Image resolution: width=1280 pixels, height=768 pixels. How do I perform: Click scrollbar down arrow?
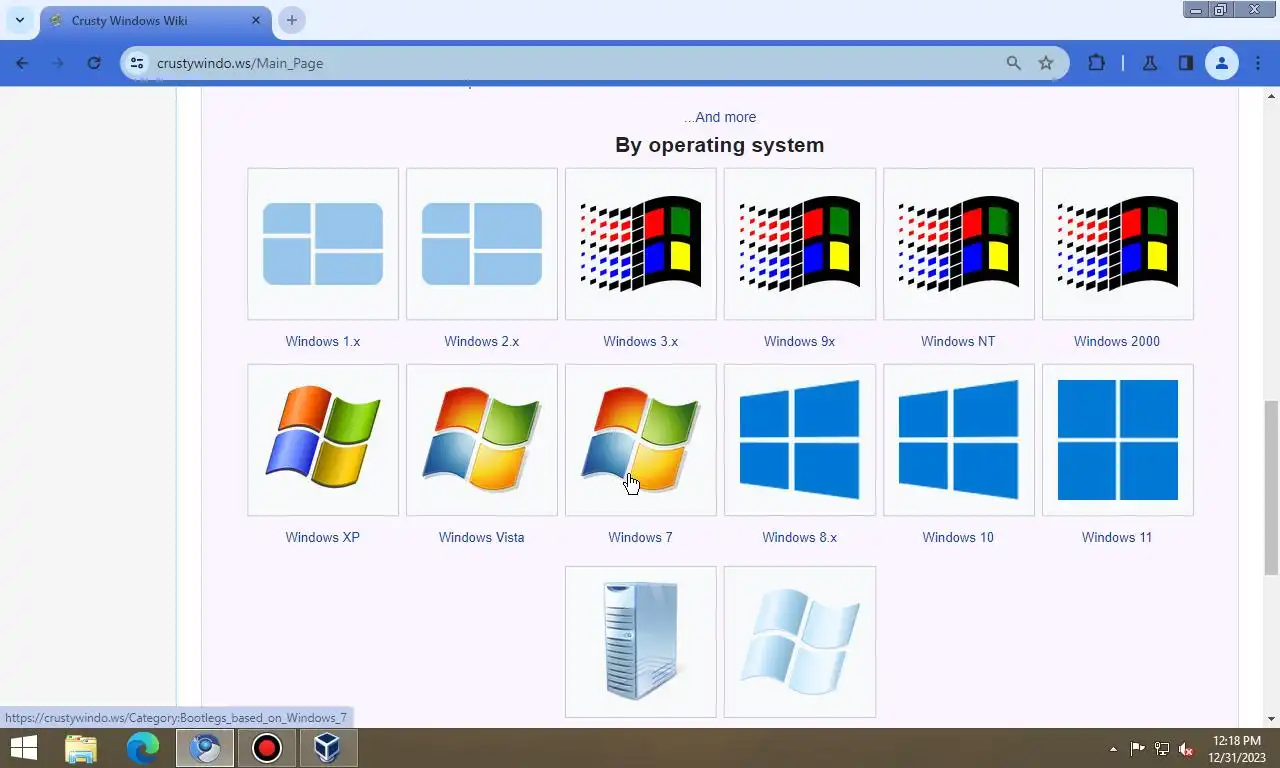pyautogui.click(x=1271, y=719)
